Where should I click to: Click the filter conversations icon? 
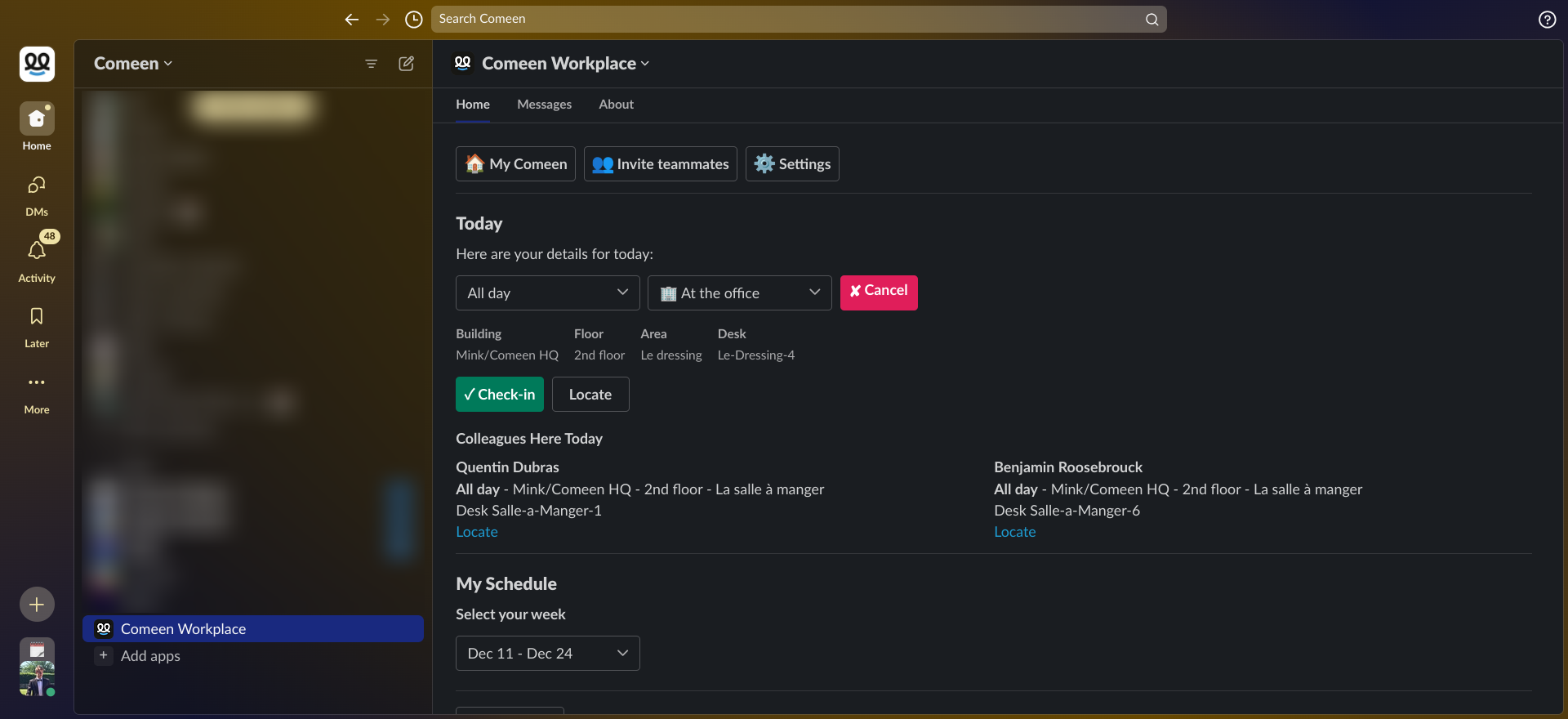[371, 64]
